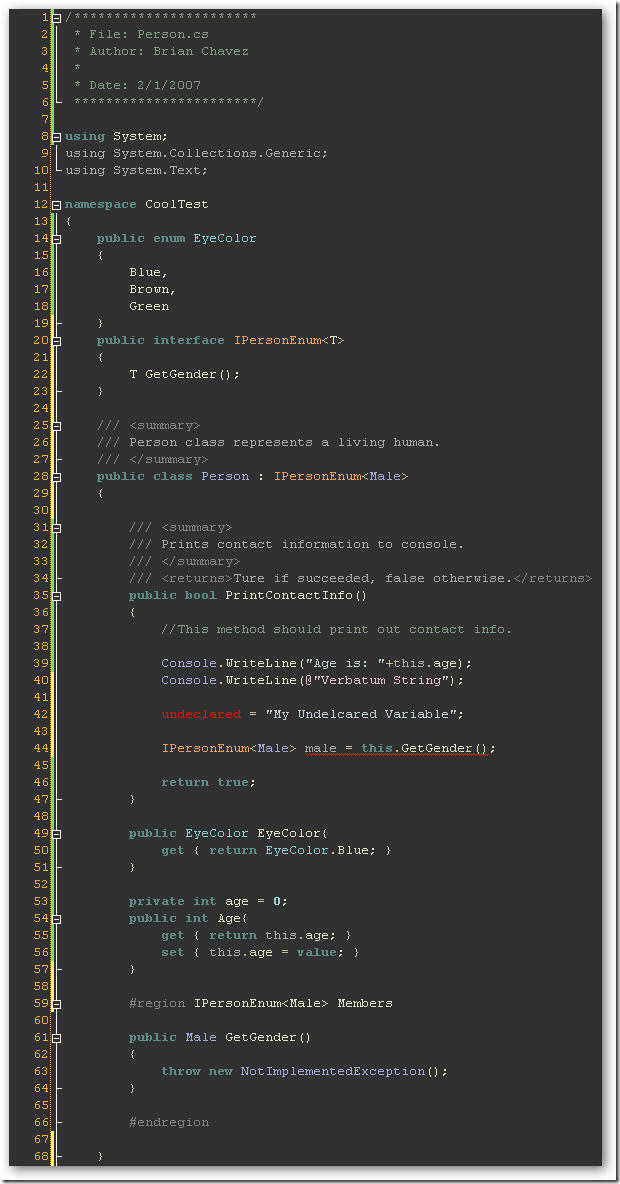Click the value keyword in the setter

tap(316, 952)
